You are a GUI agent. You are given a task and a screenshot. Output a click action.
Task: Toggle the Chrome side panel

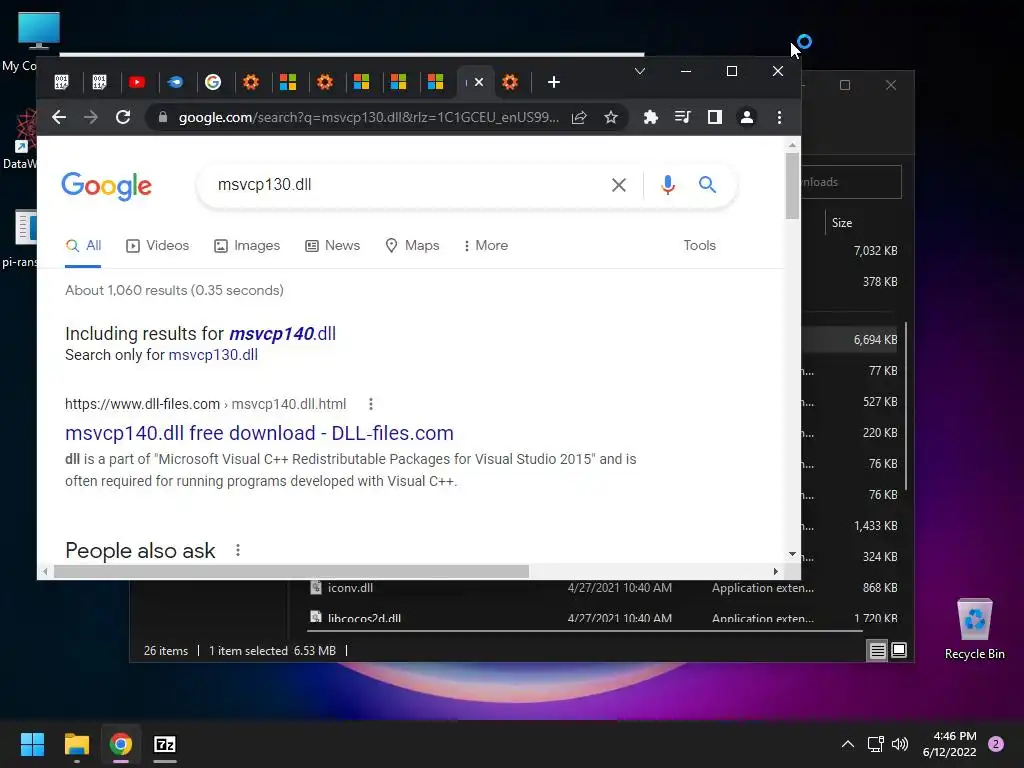[714, 118]
